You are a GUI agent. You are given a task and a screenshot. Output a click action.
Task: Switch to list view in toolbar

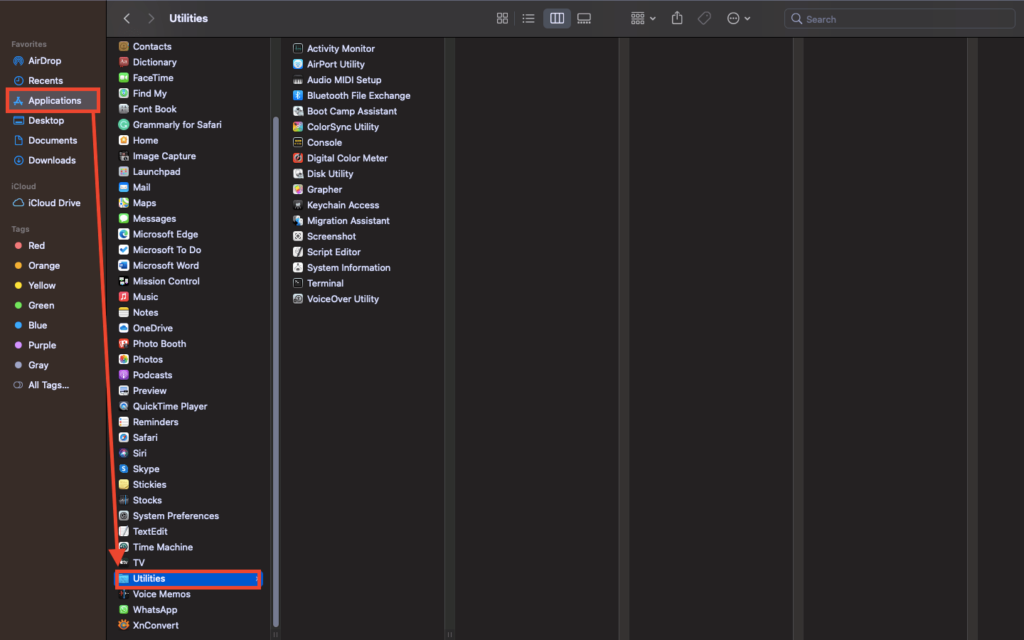tap(529, 19)
